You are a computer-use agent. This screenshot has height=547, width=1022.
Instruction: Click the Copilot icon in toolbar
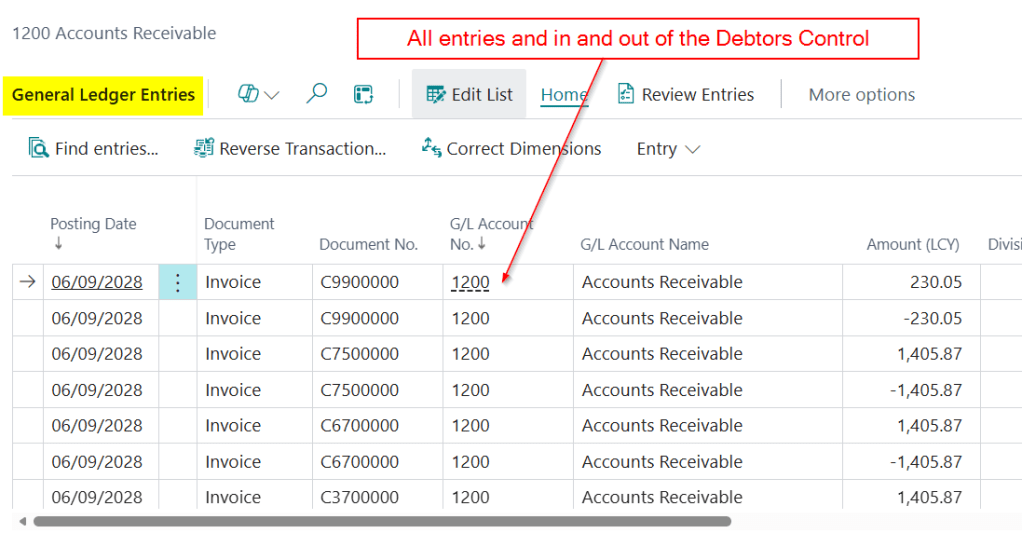tap(248, 94)
